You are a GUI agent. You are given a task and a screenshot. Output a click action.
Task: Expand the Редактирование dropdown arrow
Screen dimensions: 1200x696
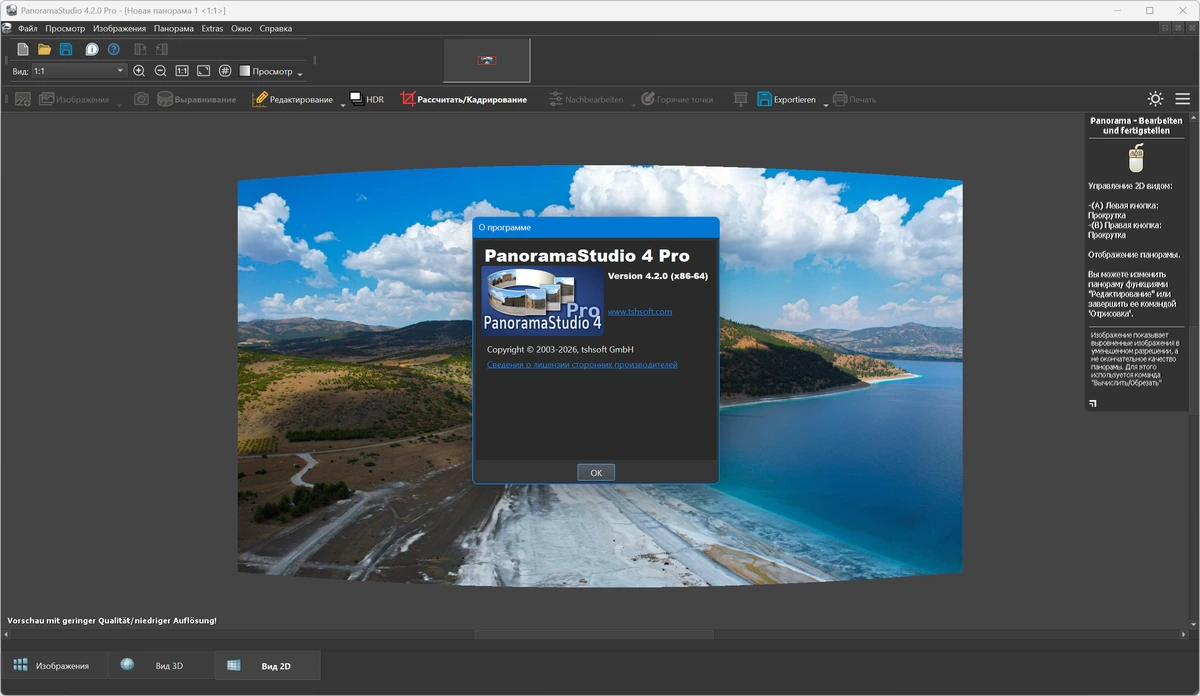pos(342,104)
